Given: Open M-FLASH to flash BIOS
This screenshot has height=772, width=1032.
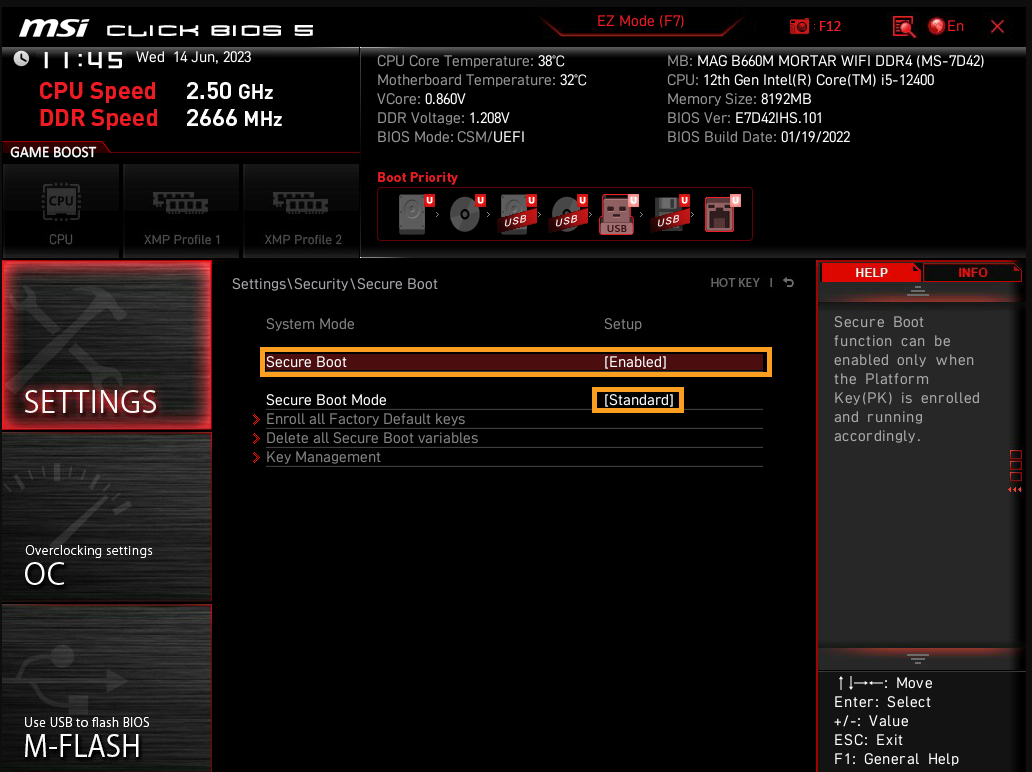Looking at the screenshot, I should [107, 688].
